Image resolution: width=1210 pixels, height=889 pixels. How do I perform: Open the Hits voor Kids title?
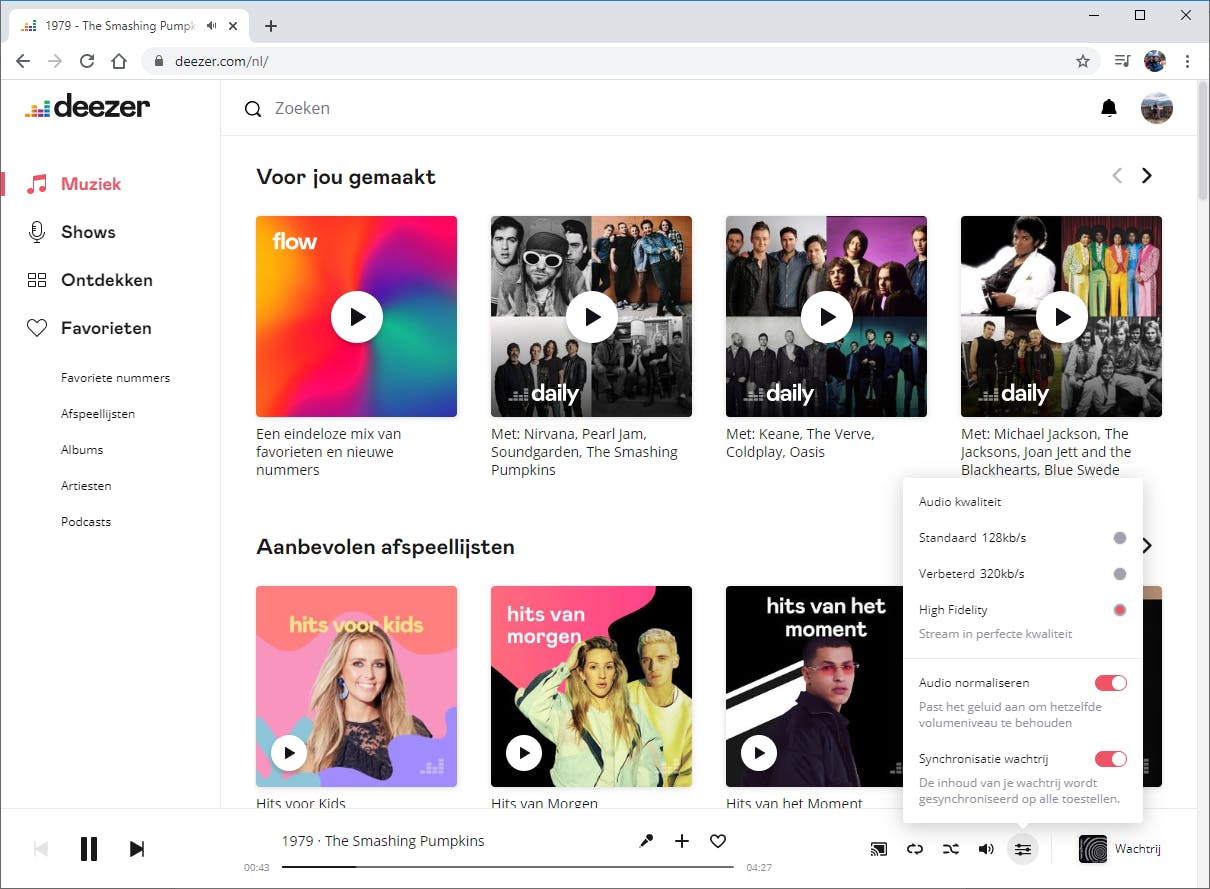click(x=301, y=803)
